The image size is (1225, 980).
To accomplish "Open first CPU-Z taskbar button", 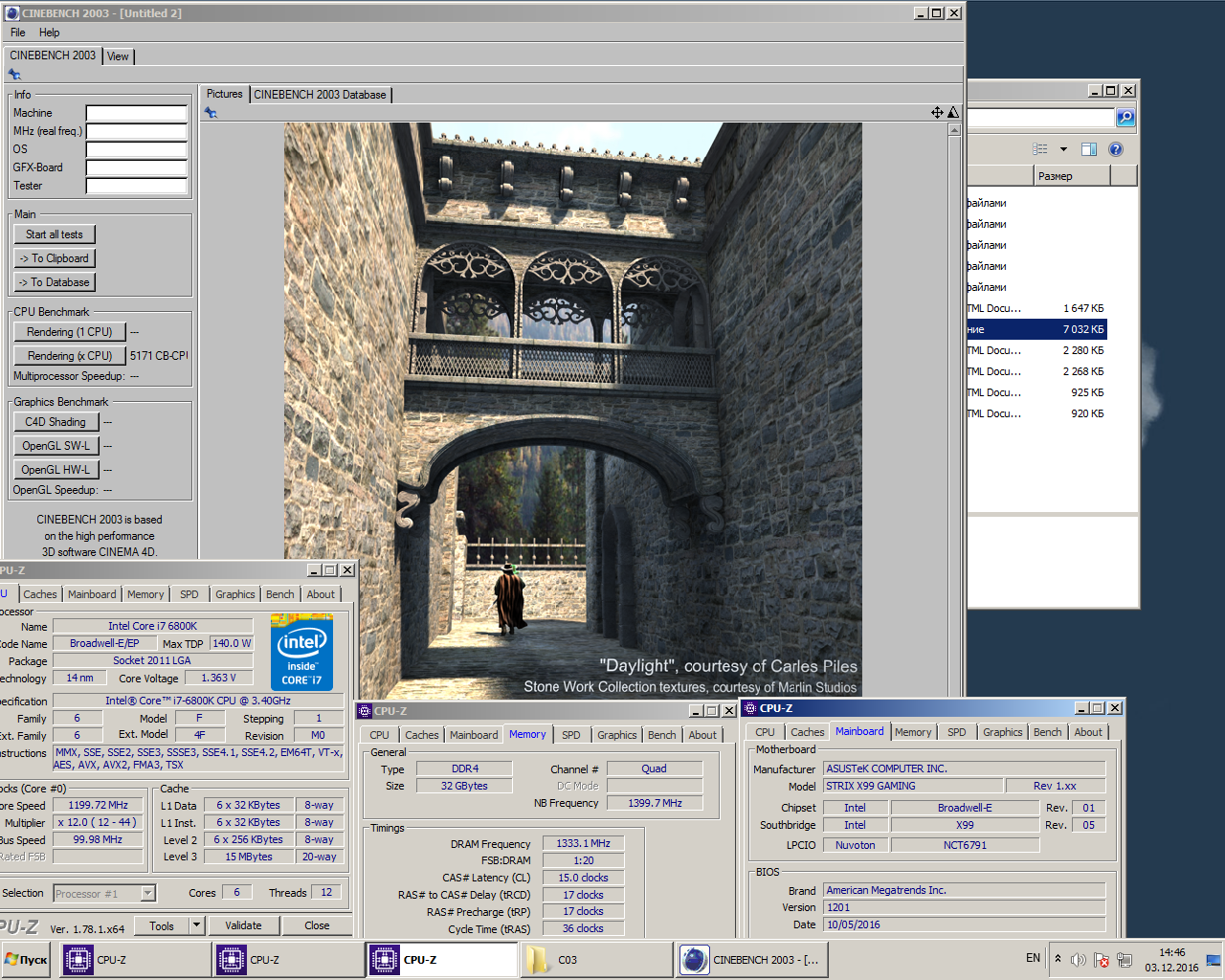I will pos(135,960).
